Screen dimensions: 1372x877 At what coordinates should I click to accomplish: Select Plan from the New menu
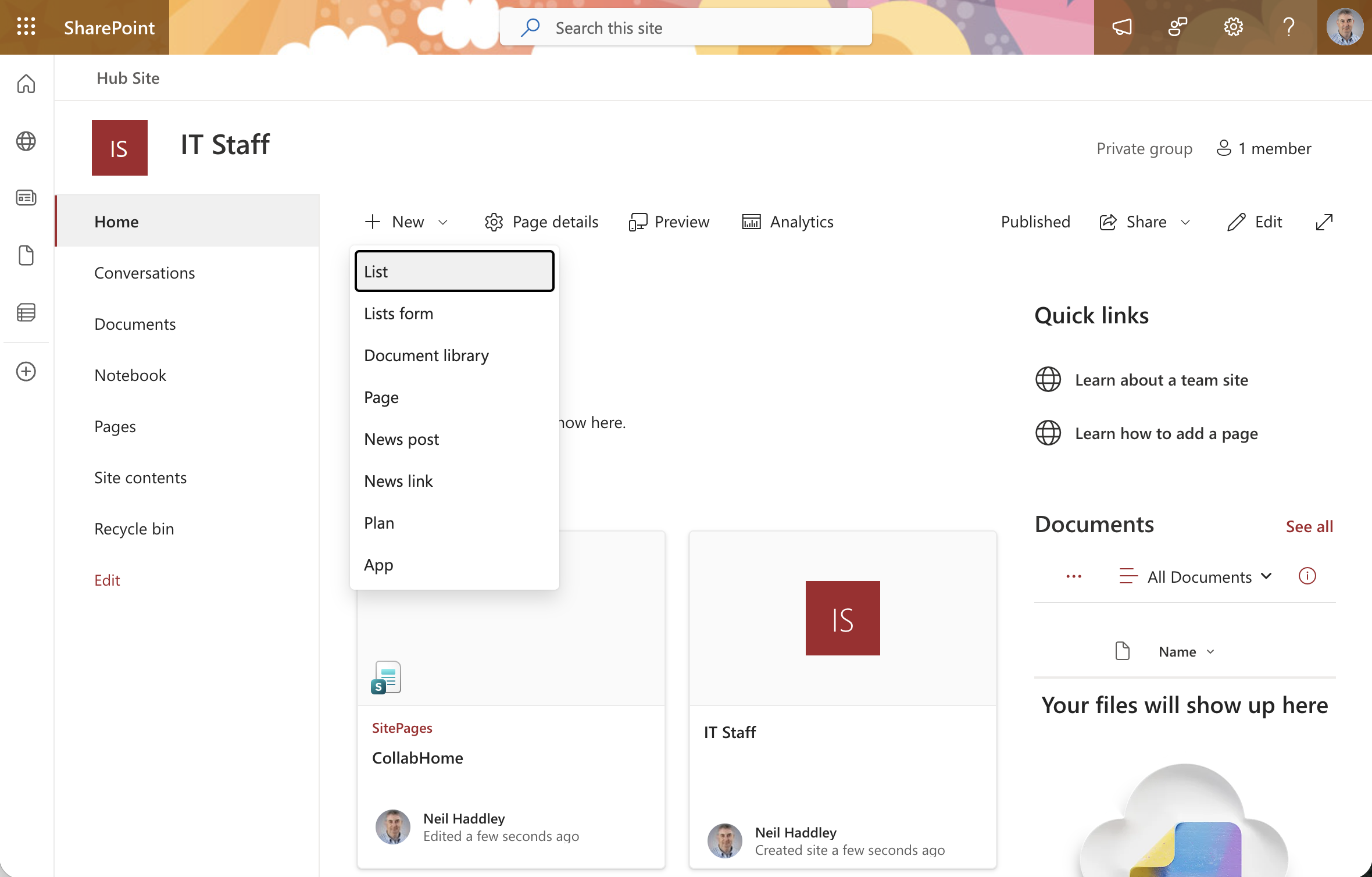[x=455, y=523]
